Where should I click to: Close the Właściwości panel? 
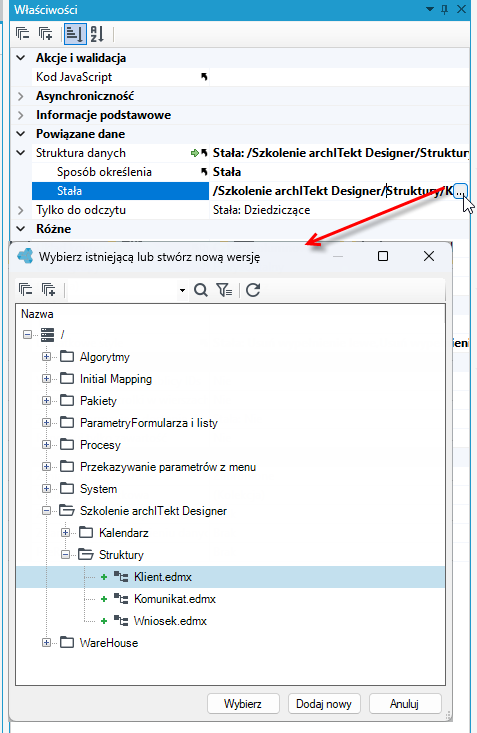[461, 9]
